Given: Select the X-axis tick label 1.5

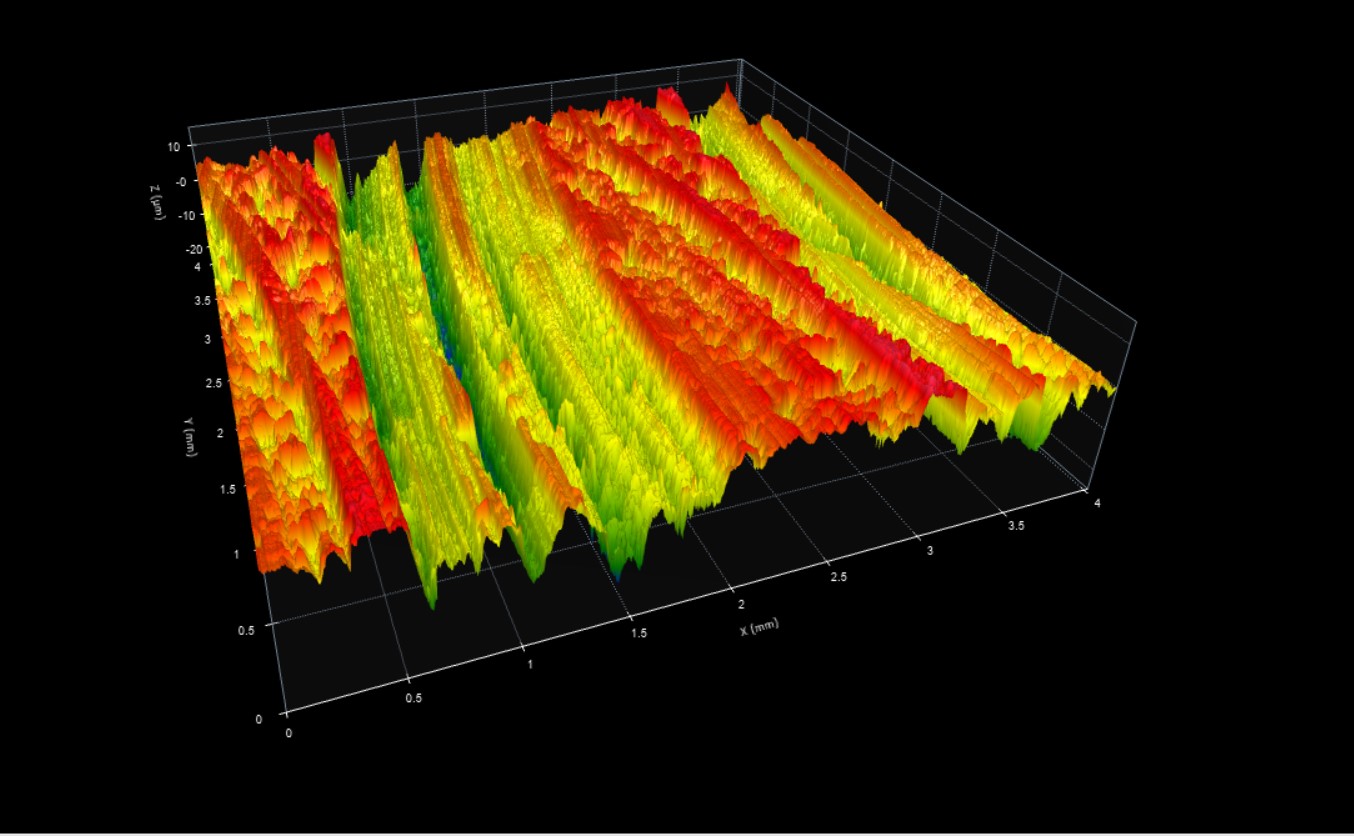Looking at the screenshot, I should point(640,634).
